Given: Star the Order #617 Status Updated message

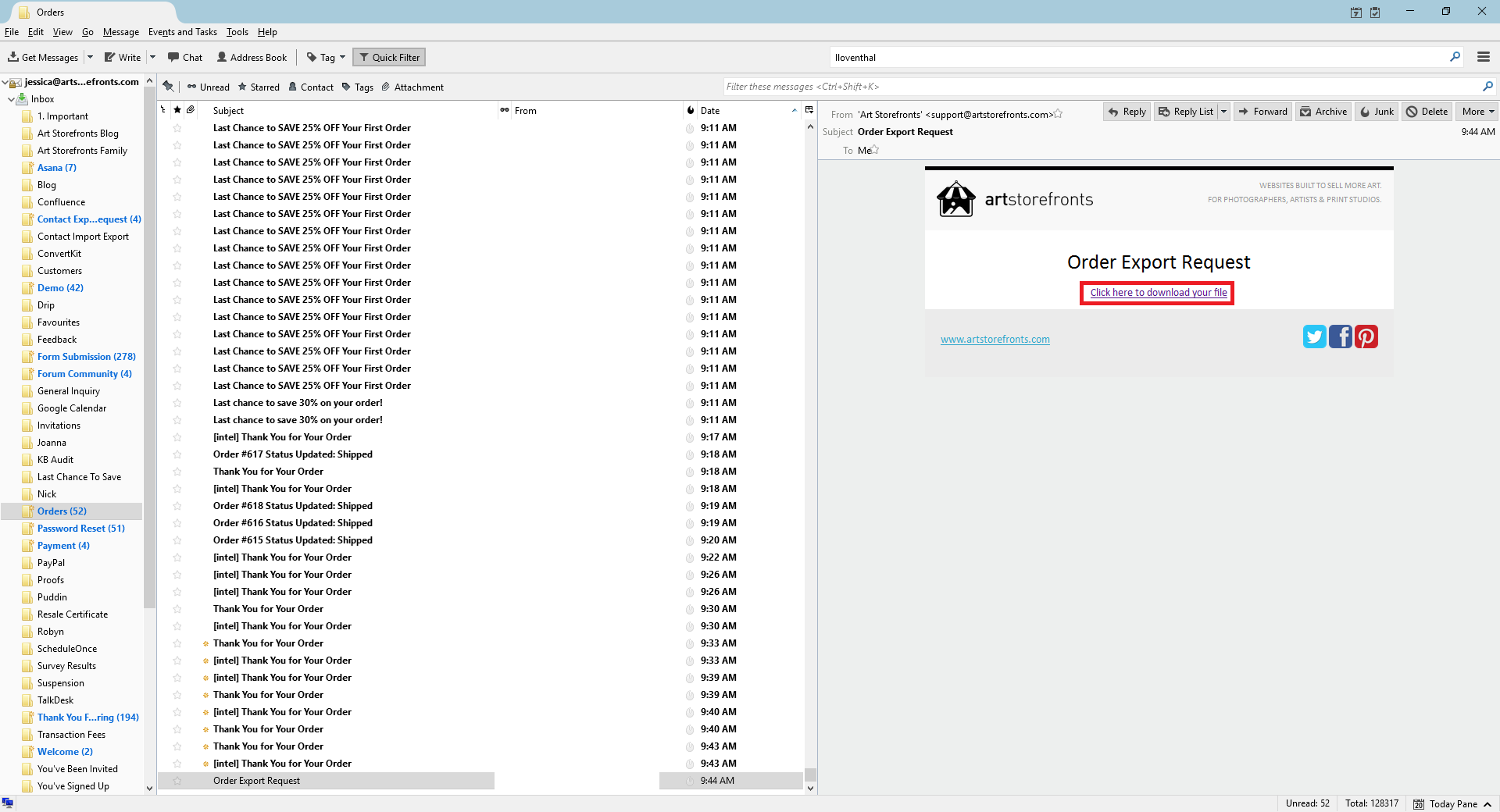Looking at the screenshot, I should point(177,454).
